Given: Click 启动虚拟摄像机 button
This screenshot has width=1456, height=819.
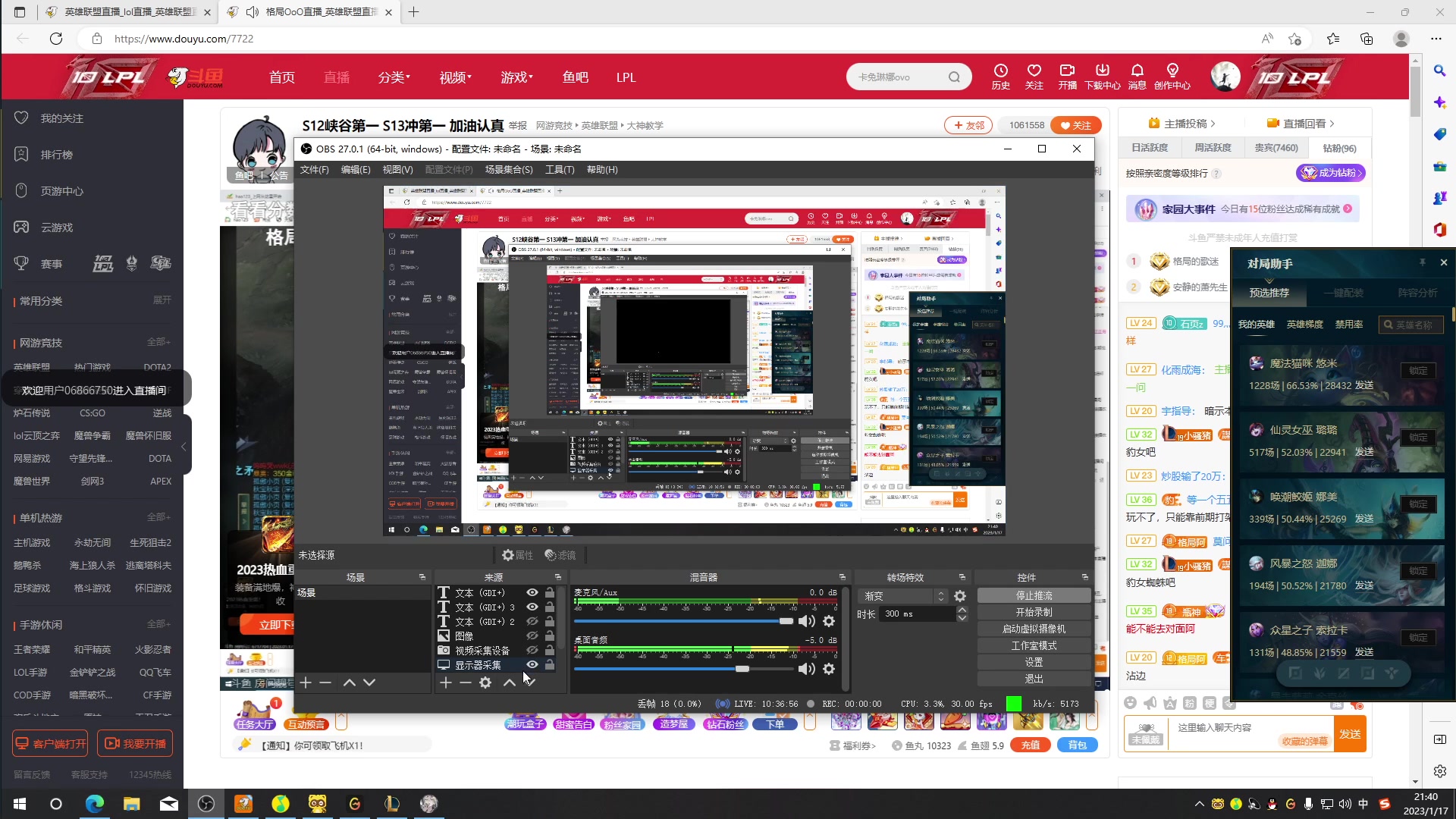Looking at the screenshot, I should 1034,629.
